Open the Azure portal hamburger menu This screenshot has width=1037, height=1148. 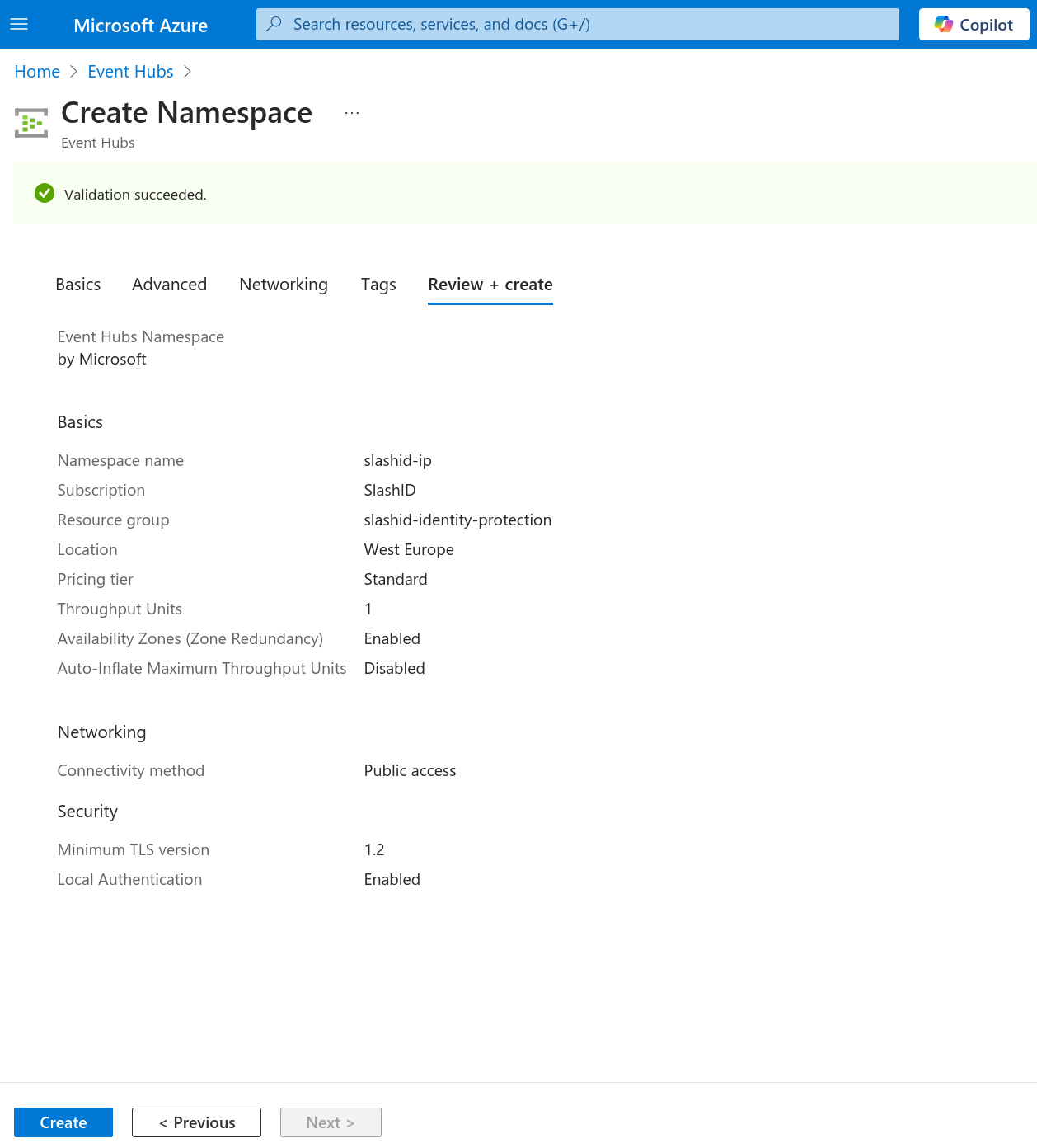point(18,24)
